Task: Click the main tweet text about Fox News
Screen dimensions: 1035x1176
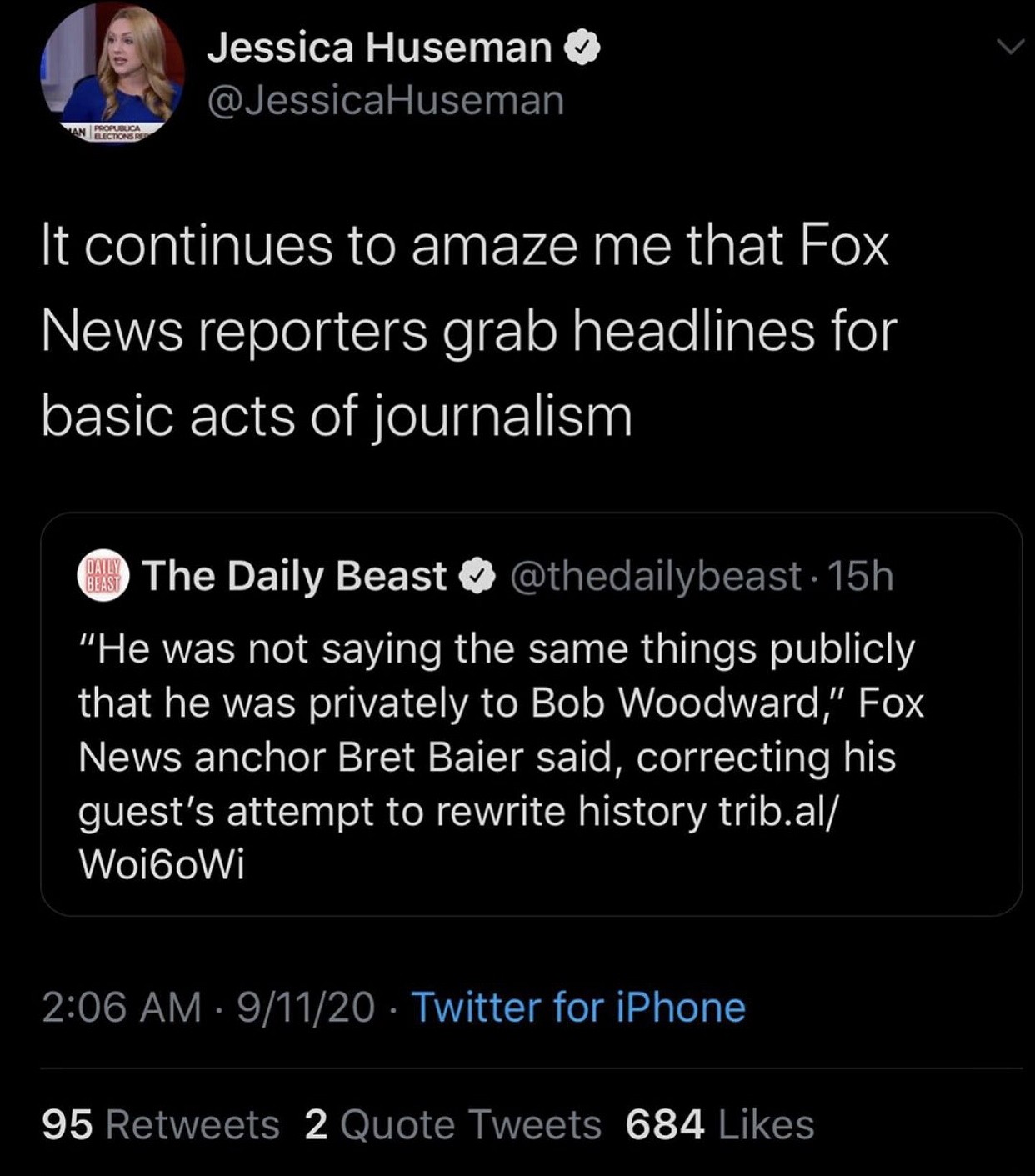Action: pyautogui.click(x=467, y=330)
